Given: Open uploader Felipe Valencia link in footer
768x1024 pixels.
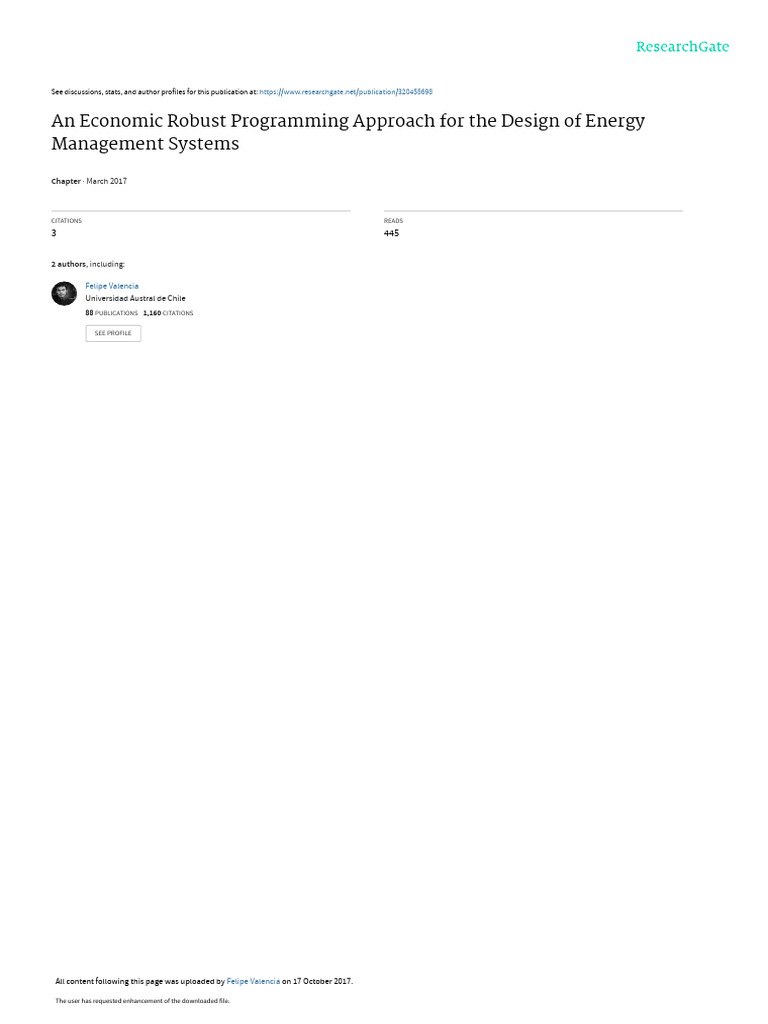Looking at the screenshot, I should click(253, 981).
